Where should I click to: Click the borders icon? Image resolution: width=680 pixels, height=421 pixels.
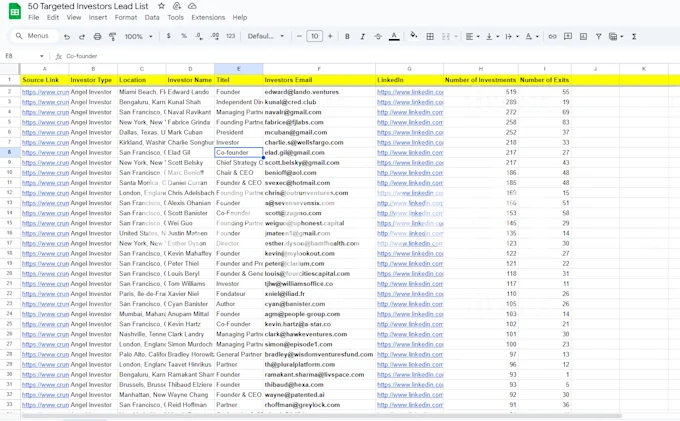(x=430, y=37)
